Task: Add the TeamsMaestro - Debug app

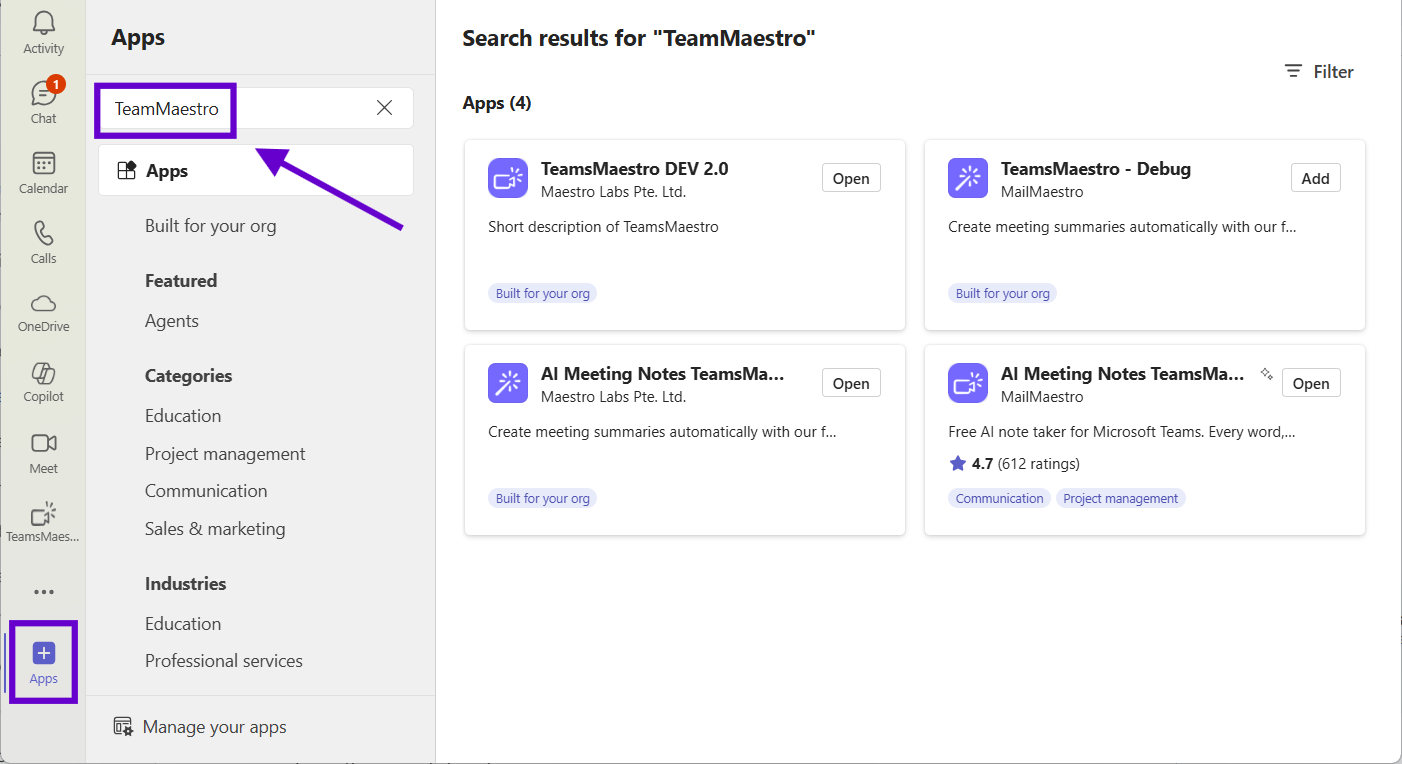Action: pyautogui.click(x=1315, y=178)
